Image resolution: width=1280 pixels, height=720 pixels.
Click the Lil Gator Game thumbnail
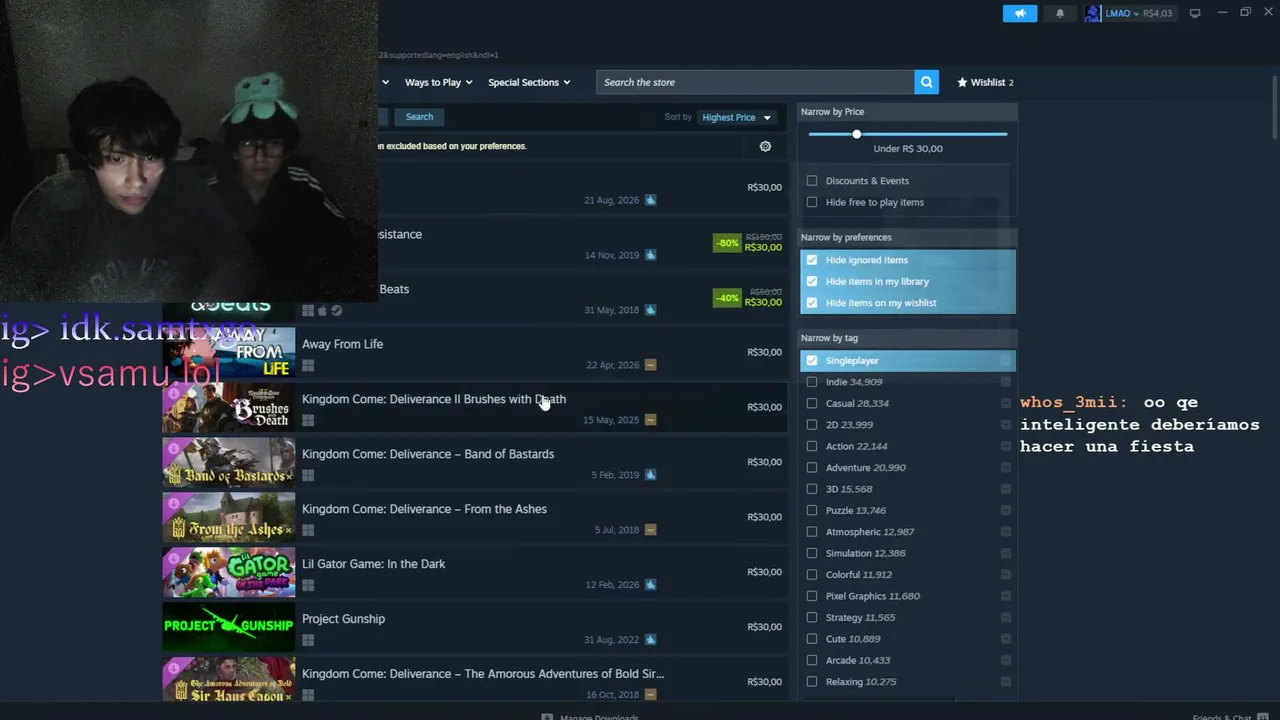(x=229, y=572)
